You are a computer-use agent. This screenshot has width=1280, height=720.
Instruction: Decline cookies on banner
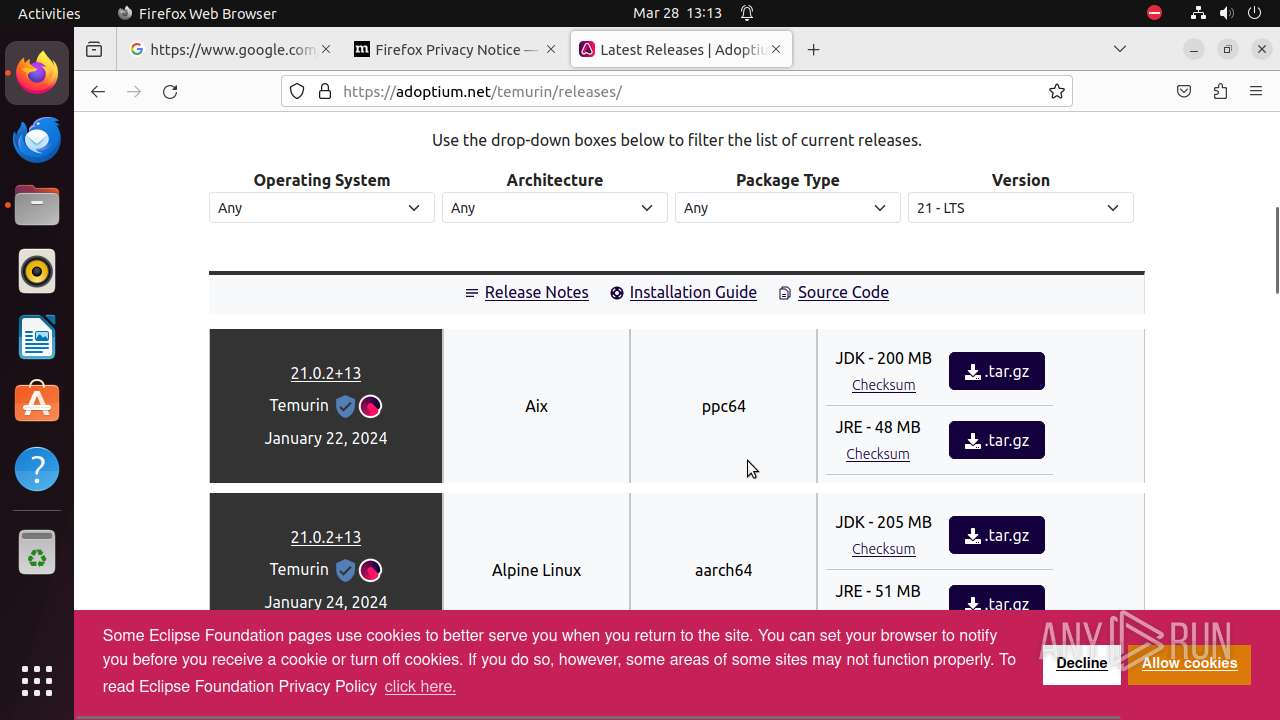[x=1081, y=663]
